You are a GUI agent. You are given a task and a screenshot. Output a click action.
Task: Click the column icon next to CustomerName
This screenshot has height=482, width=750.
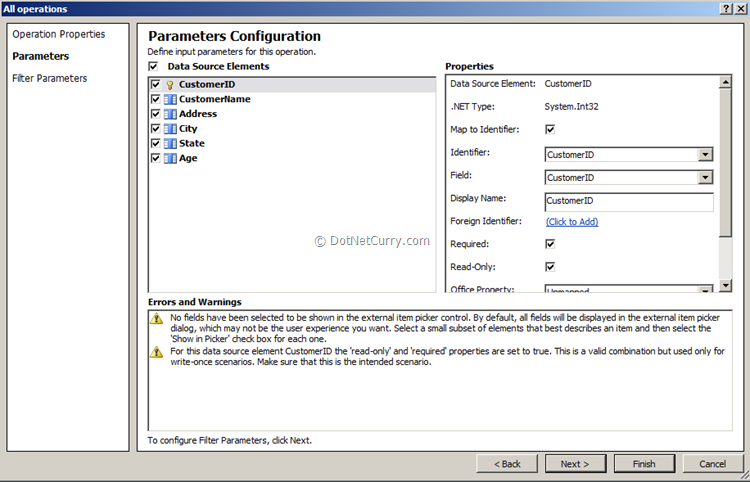point(170,99)
